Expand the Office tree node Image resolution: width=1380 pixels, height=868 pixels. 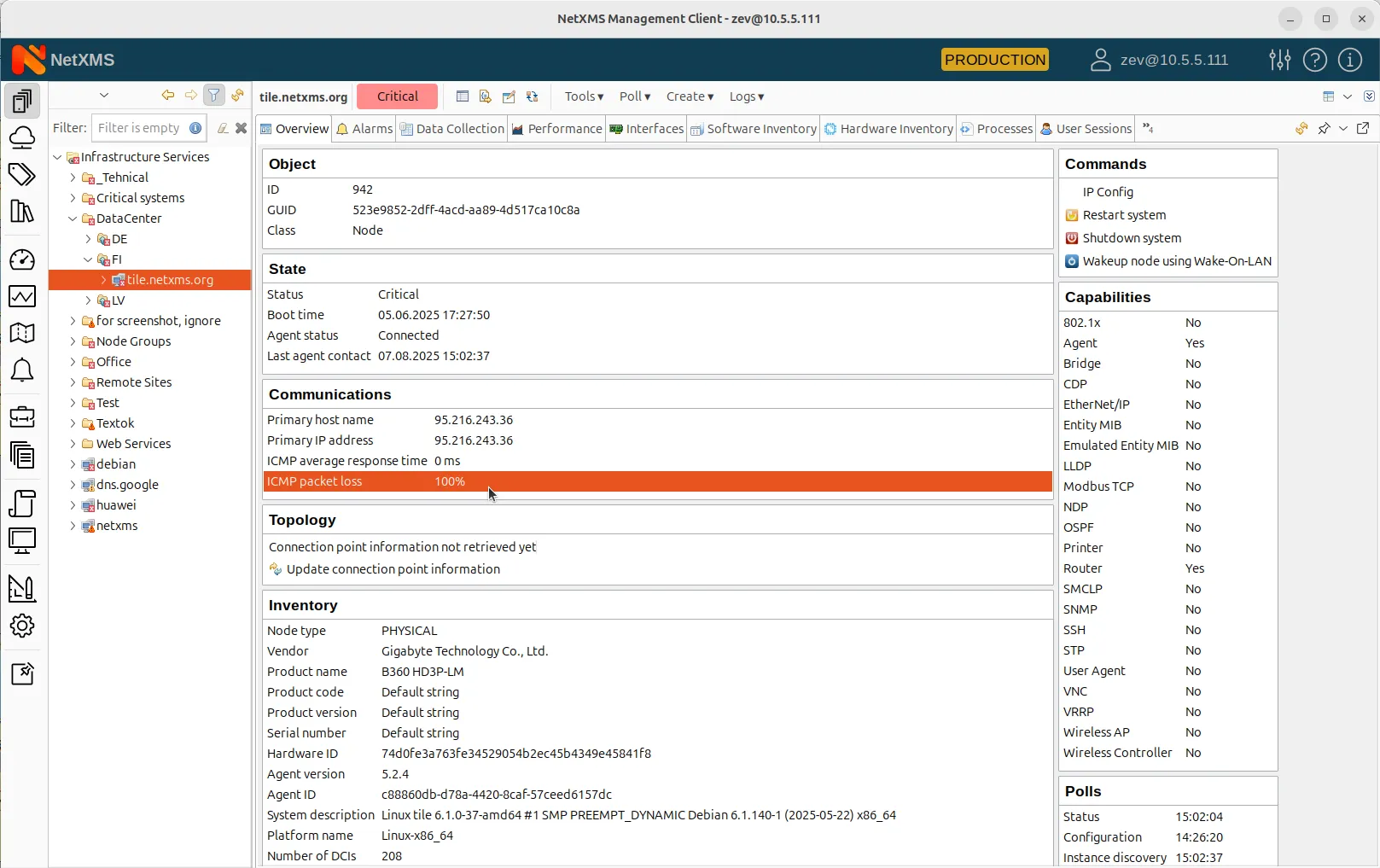click(74, 361)
